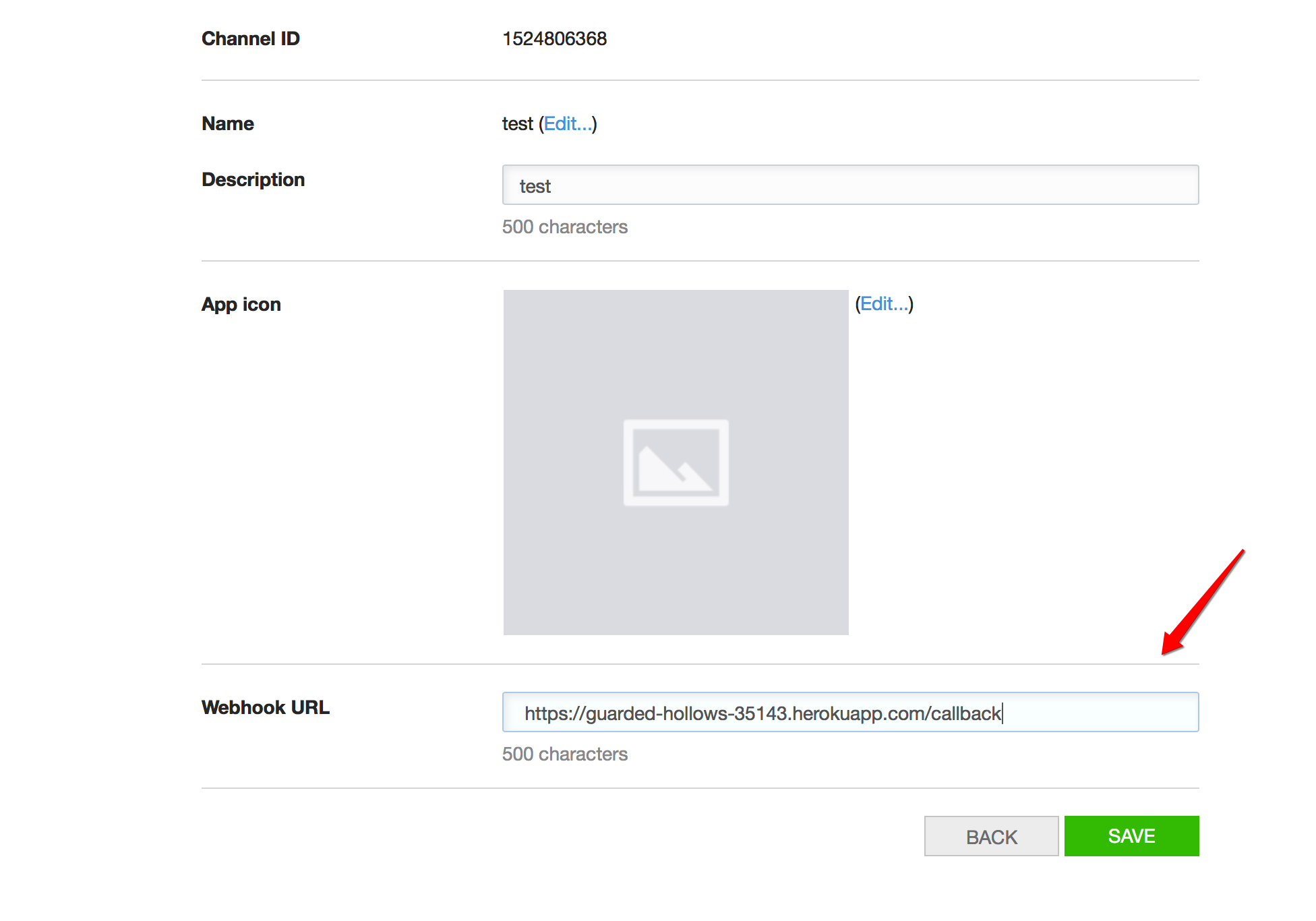This screenshot has width=1316, height=921.
Task: Click the 500 characters hint under Webhook URL
Action: point(564,754)
